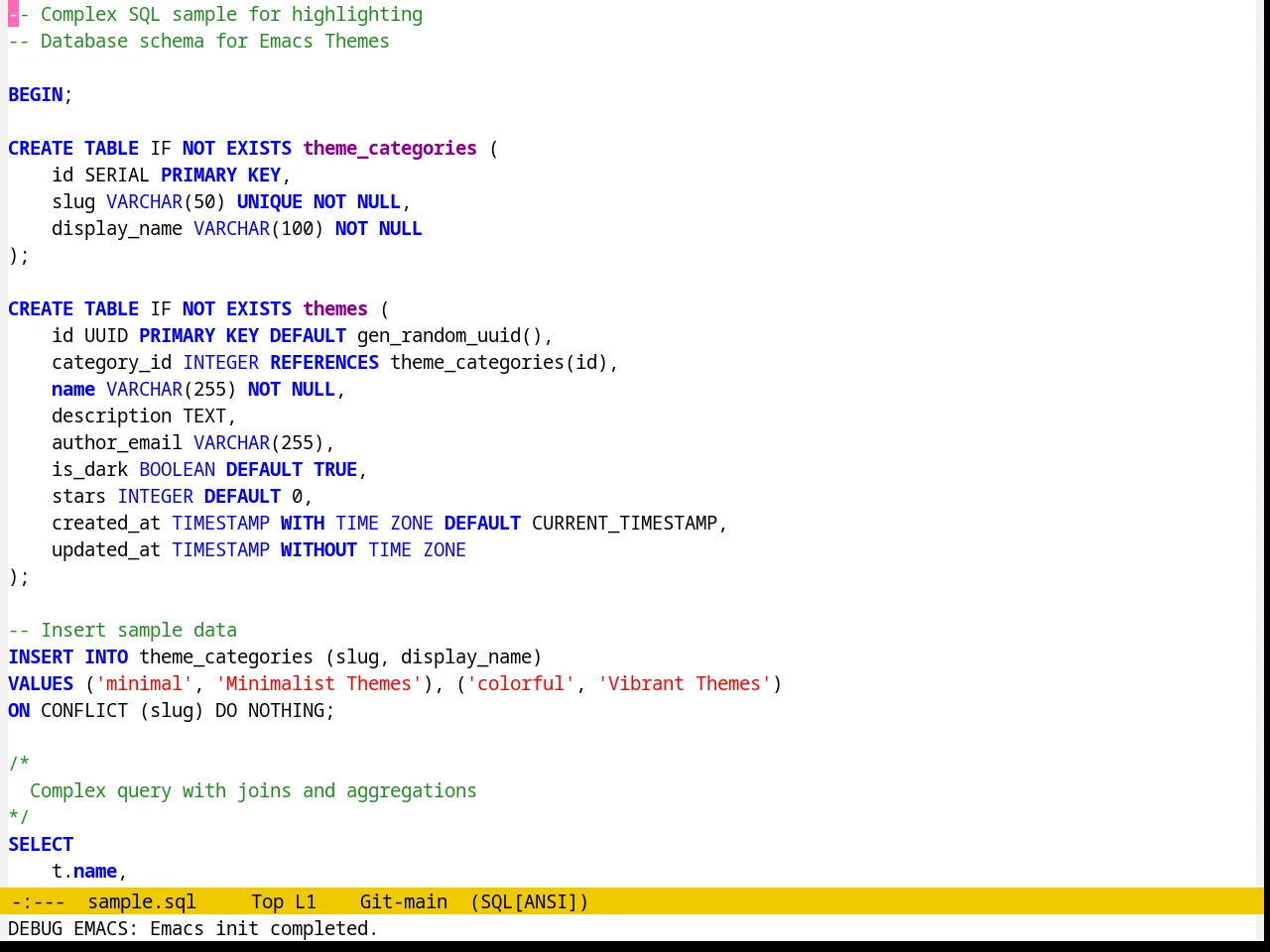Click the INTO keyword of the insert statement

pyautogui.click(x=106, y=656)
